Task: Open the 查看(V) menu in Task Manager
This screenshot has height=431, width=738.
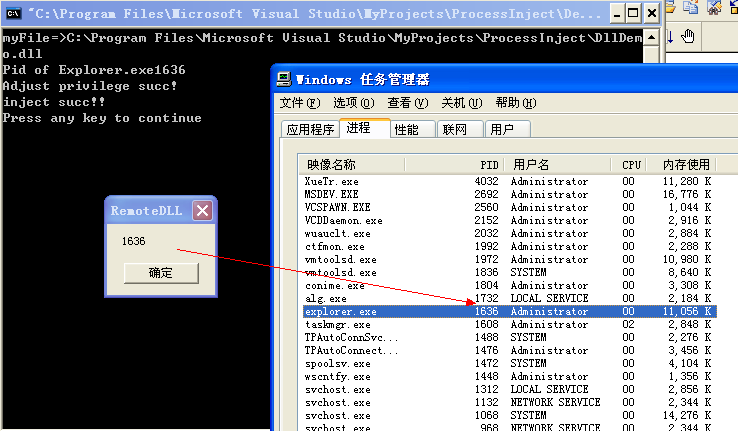Action: click(x=408, y=103)
